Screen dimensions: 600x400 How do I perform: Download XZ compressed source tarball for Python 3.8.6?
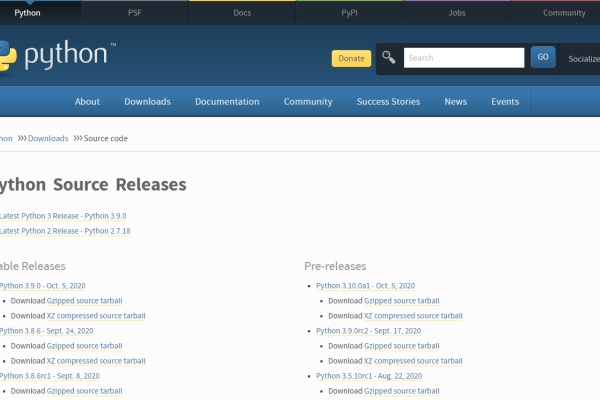[x=96, y=361]
